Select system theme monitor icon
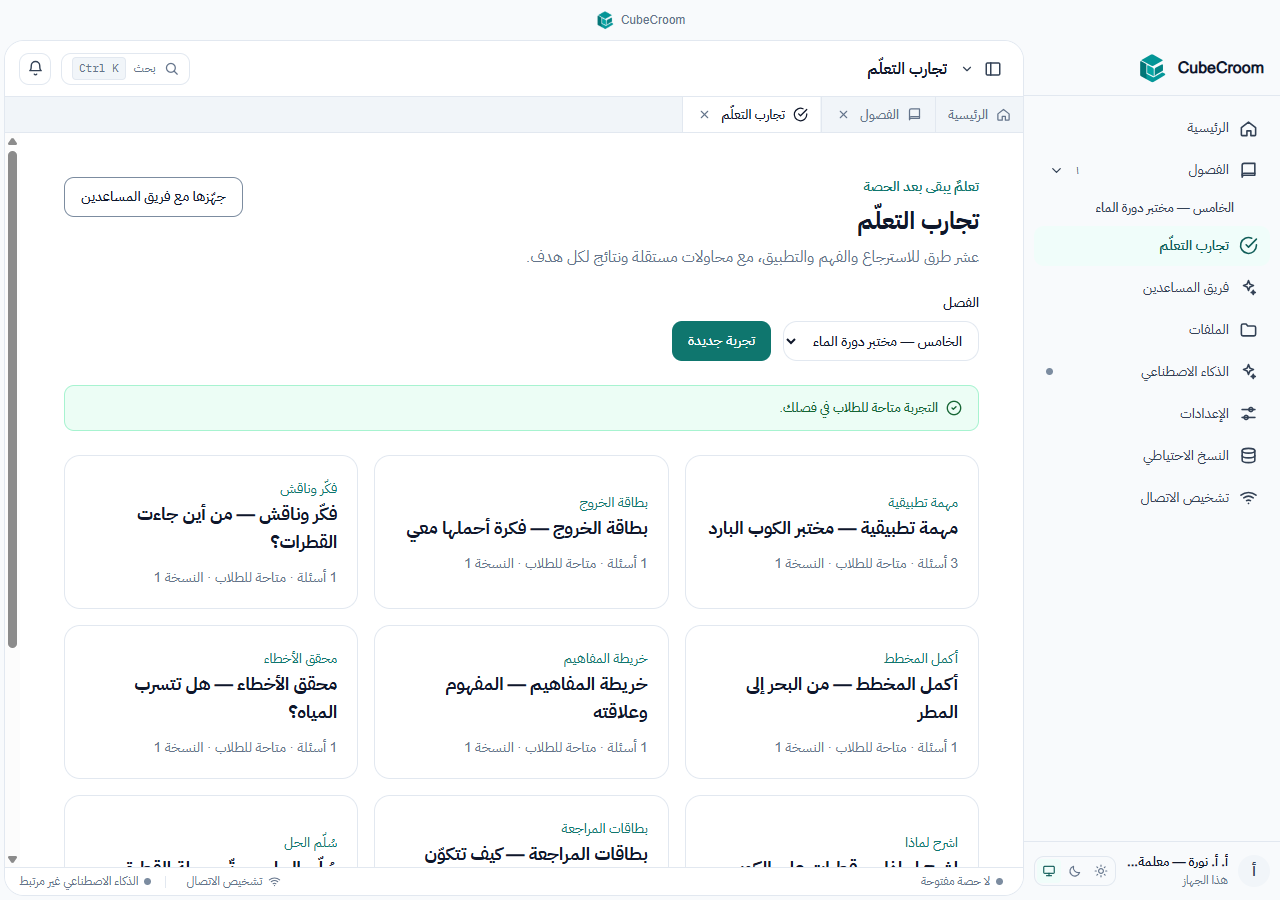This screenshot has height=900, width=1280. click(1049, 871)
